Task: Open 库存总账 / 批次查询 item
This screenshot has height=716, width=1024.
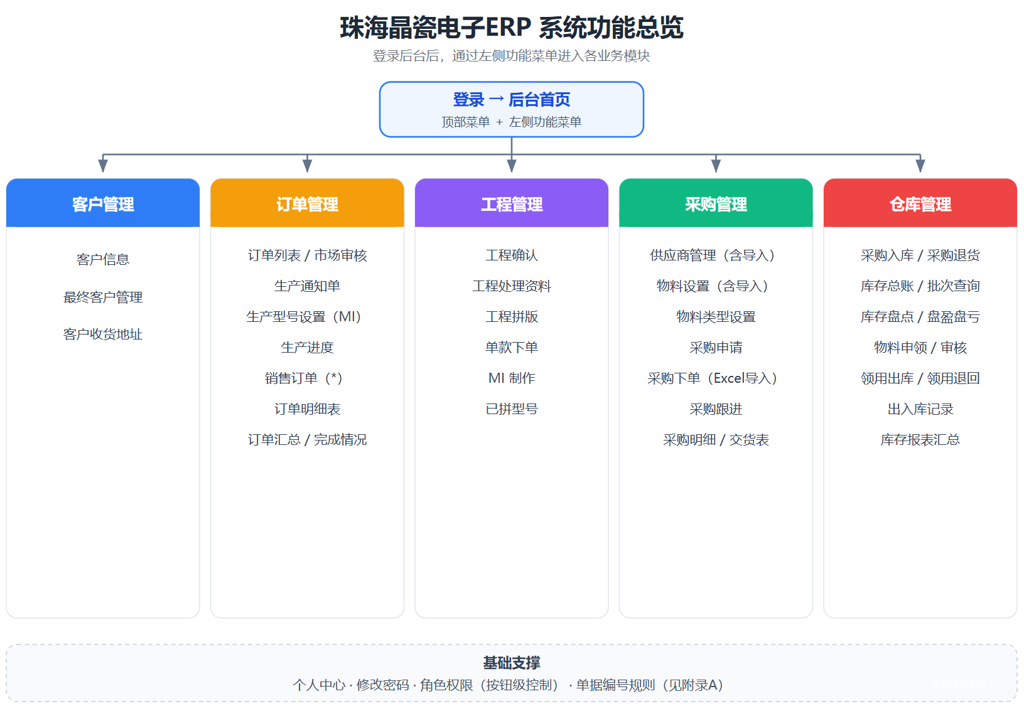Action: coord(920,286)
